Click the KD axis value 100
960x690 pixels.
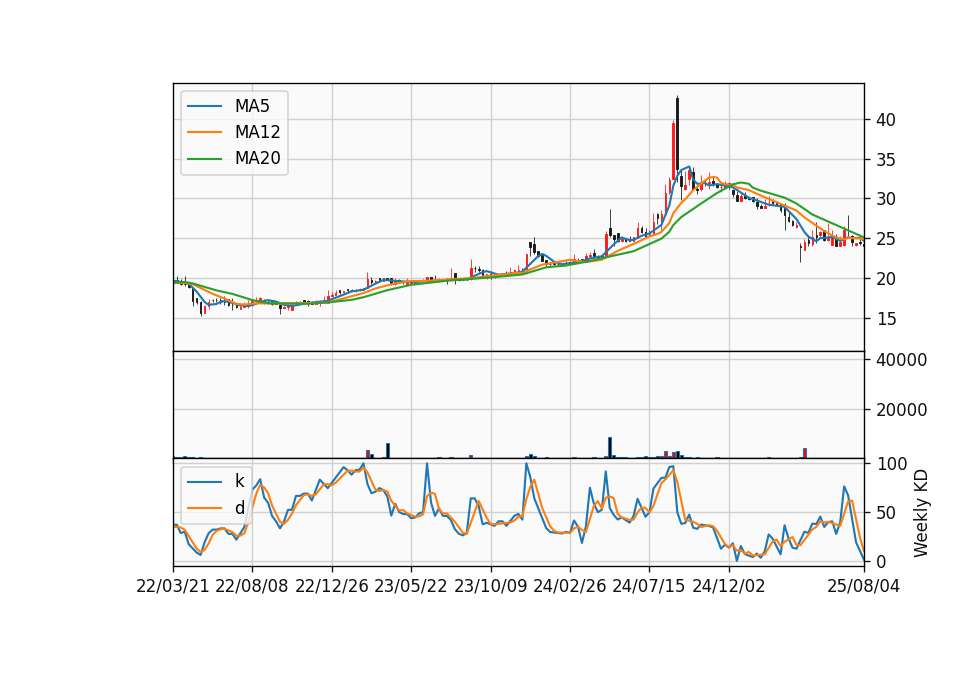point(891,464)
